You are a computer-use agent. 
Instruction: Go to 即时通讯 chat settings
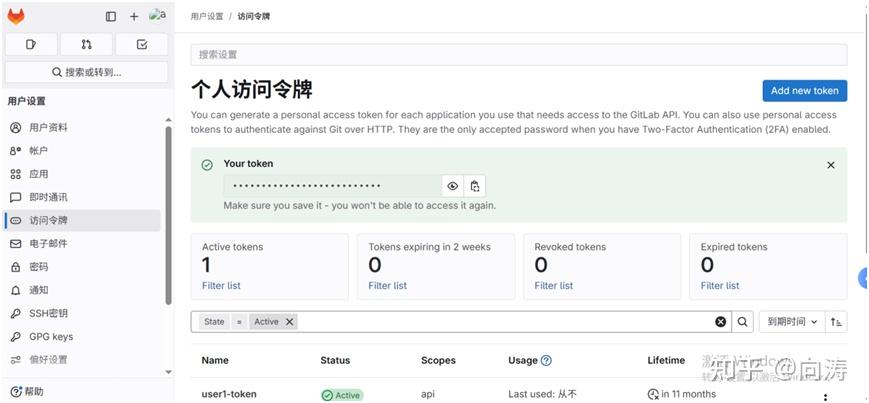tap(82, 197)
